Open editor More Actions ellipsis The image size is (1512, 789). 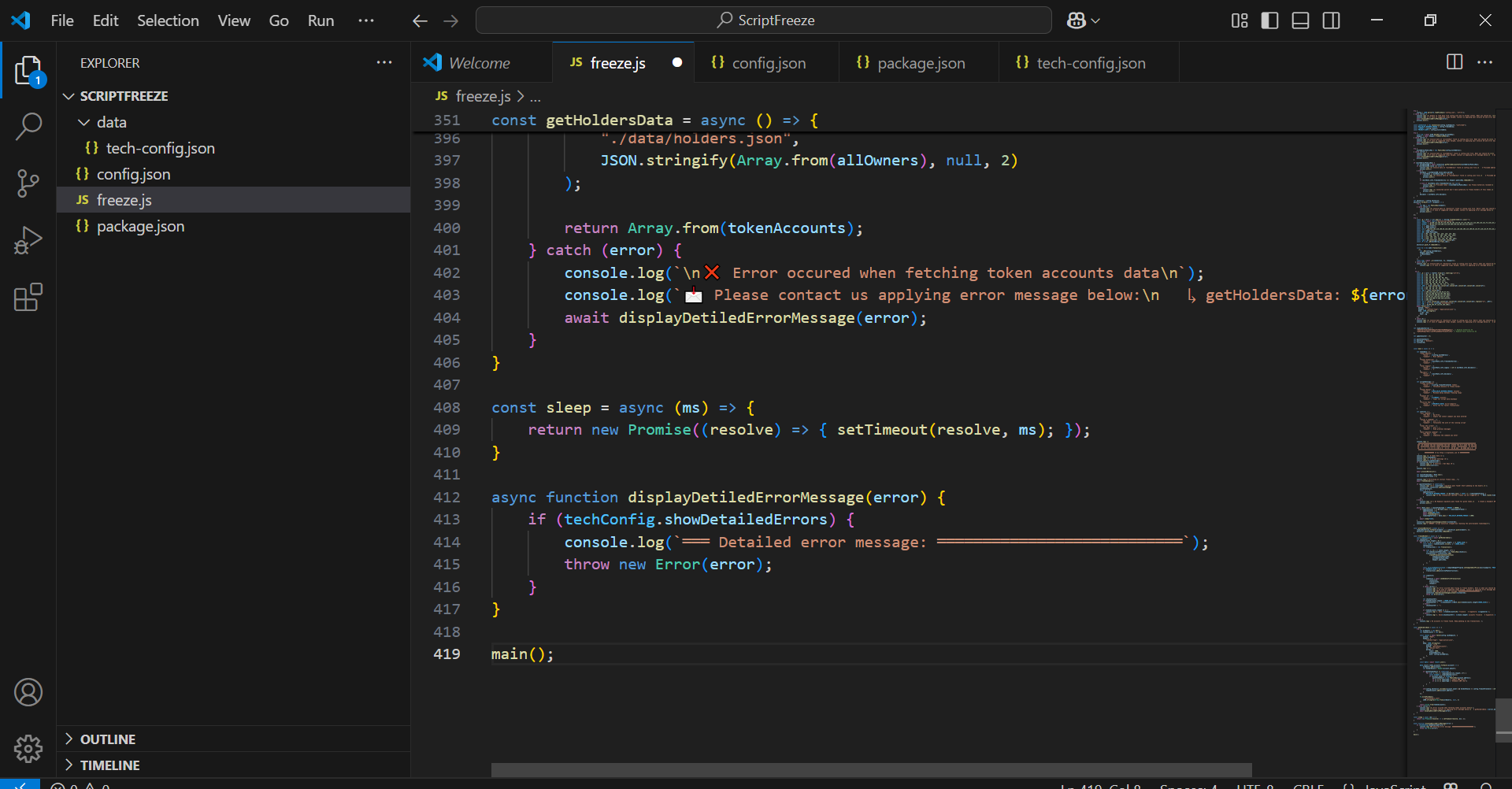click(1484, 62)
